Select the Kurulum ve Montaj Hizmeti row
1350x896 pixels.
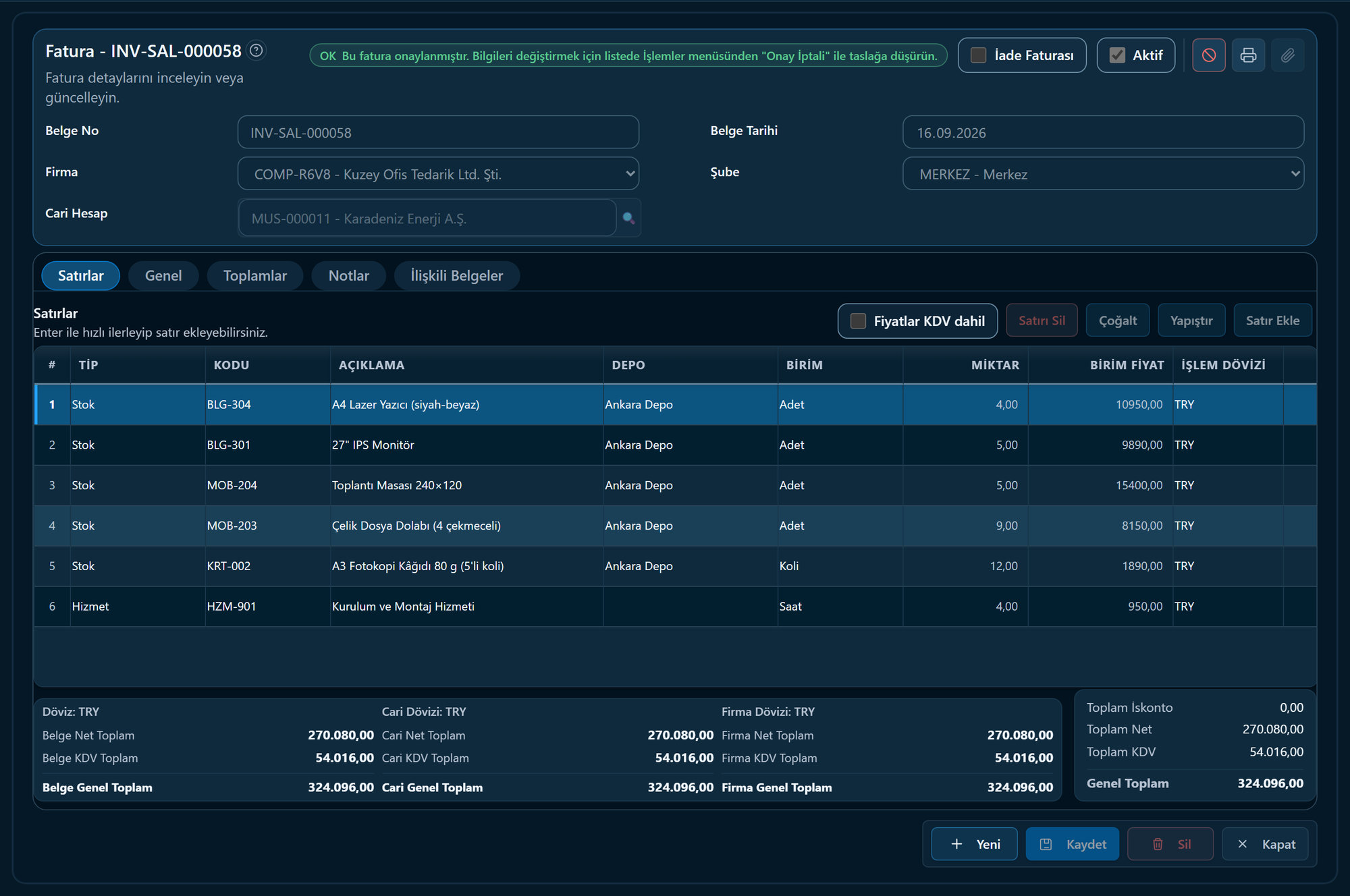(x=675, y=607)
